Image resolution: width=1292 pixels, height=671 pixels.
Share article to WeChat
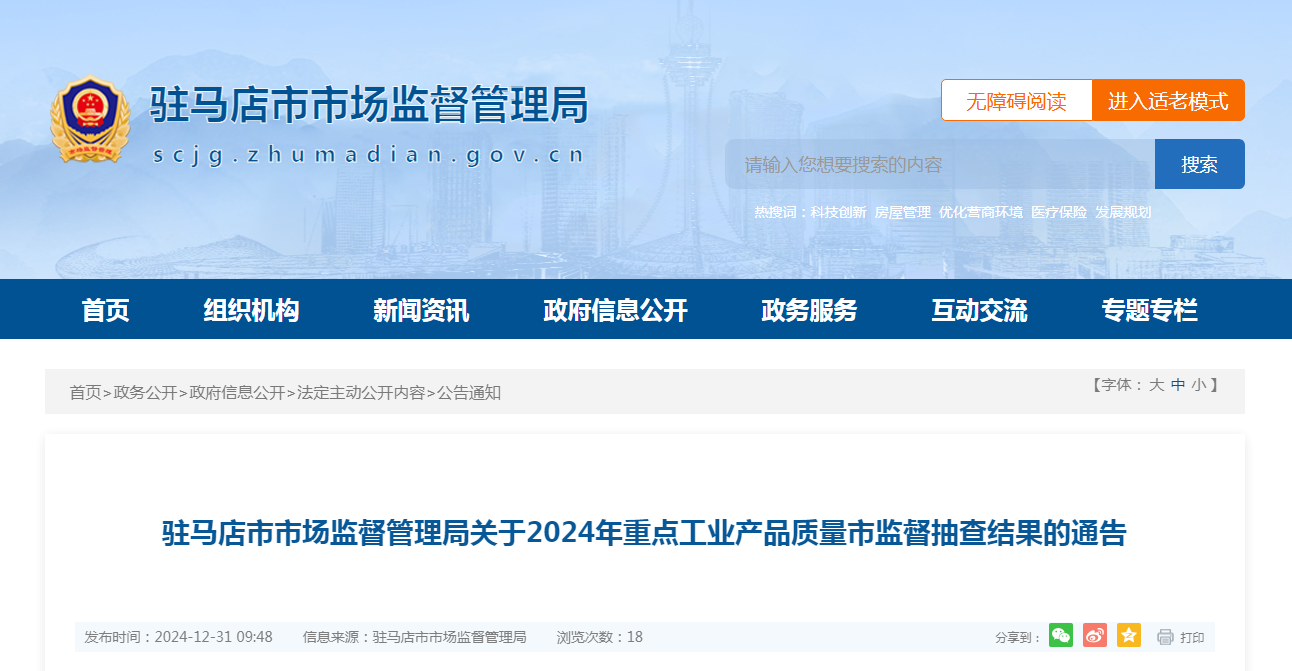click(x=1061, y=635)
